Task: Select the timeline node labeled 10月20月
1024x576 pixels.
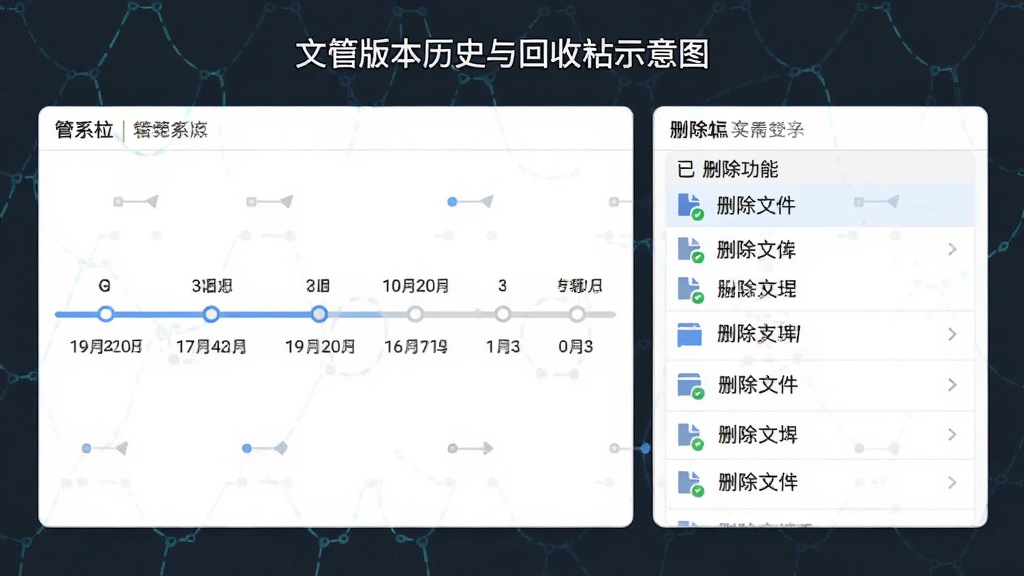Action: pyautogui.click(x=415, y=314)
